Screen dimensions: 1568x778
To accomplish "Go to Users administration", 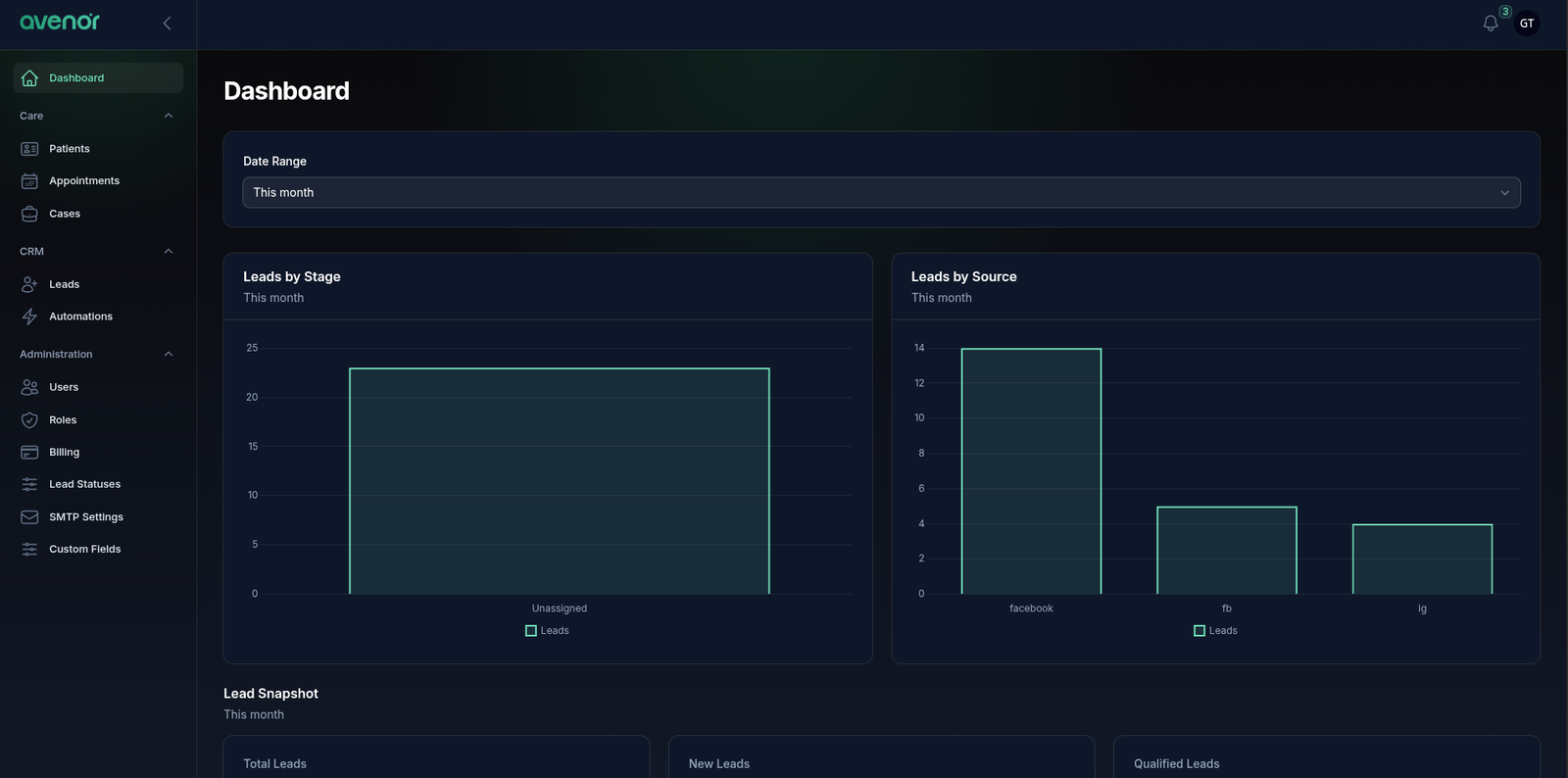I will coord(98,387).
